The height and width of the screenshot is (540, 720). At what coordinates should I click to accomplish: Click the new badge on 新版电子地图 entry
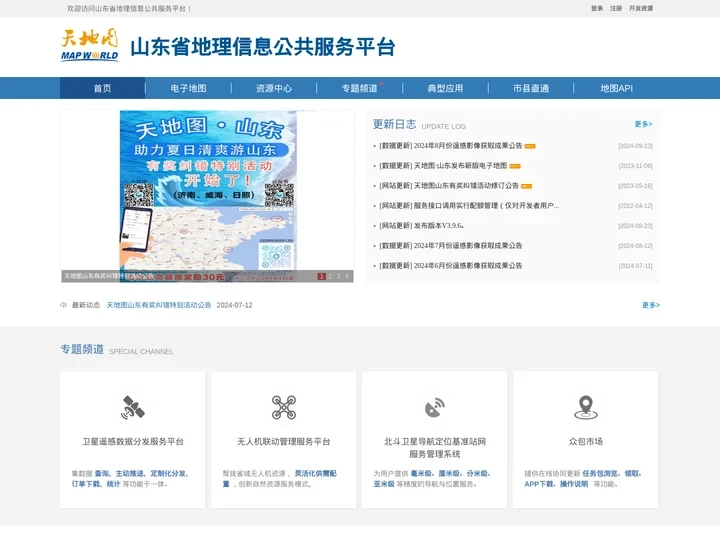[515, 166]
